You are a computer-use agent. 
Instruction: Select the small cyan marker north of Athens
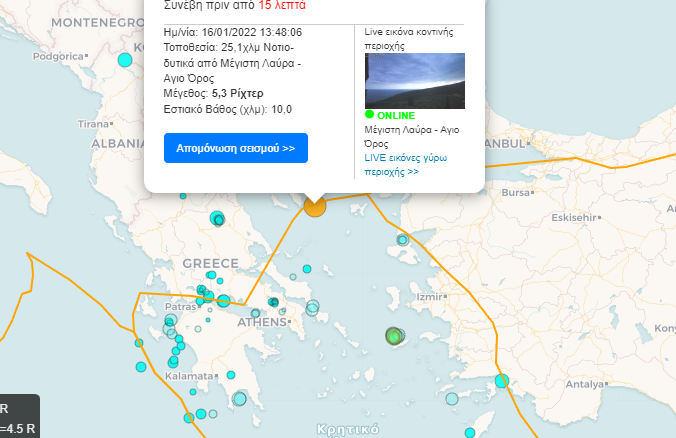click(x=272, y=302)
